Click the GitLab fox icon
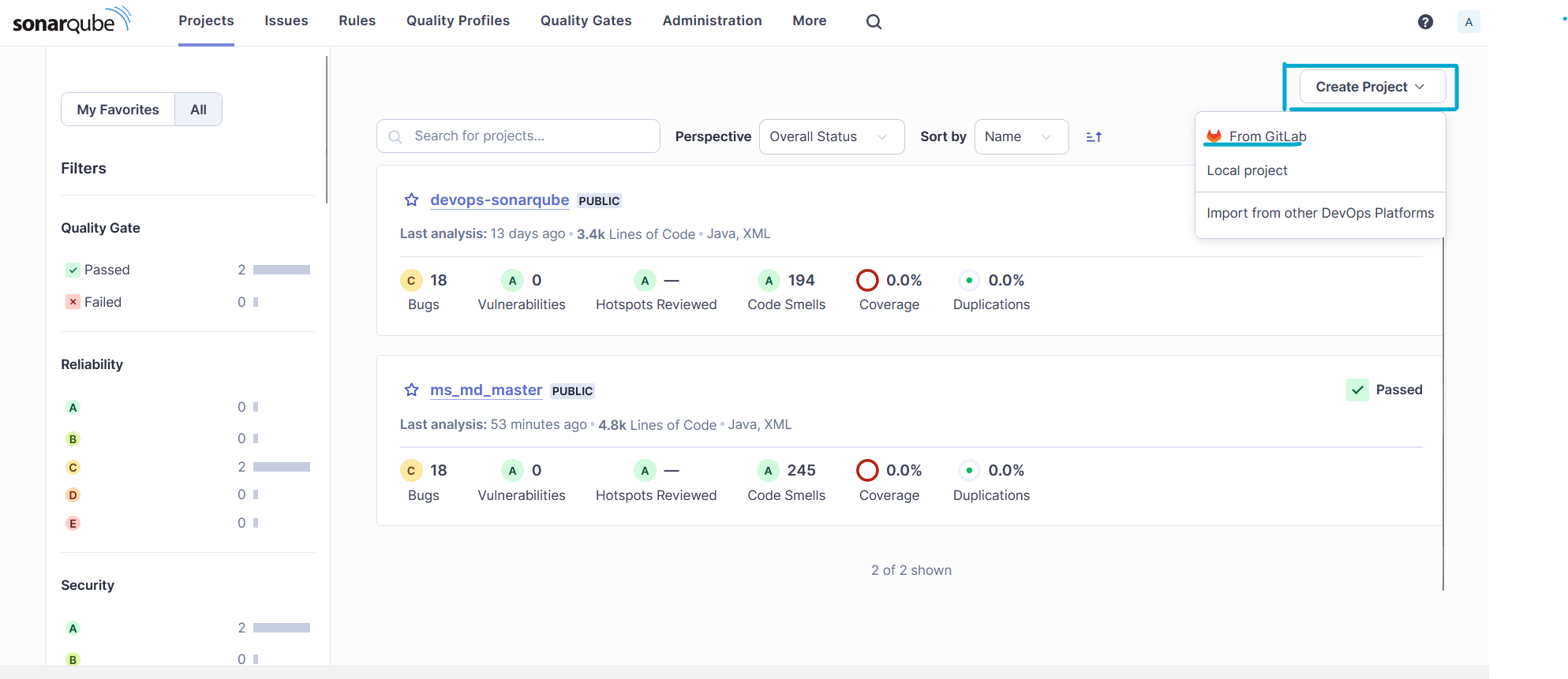Screen dimensions: 1568x679 pos(1214,136)
